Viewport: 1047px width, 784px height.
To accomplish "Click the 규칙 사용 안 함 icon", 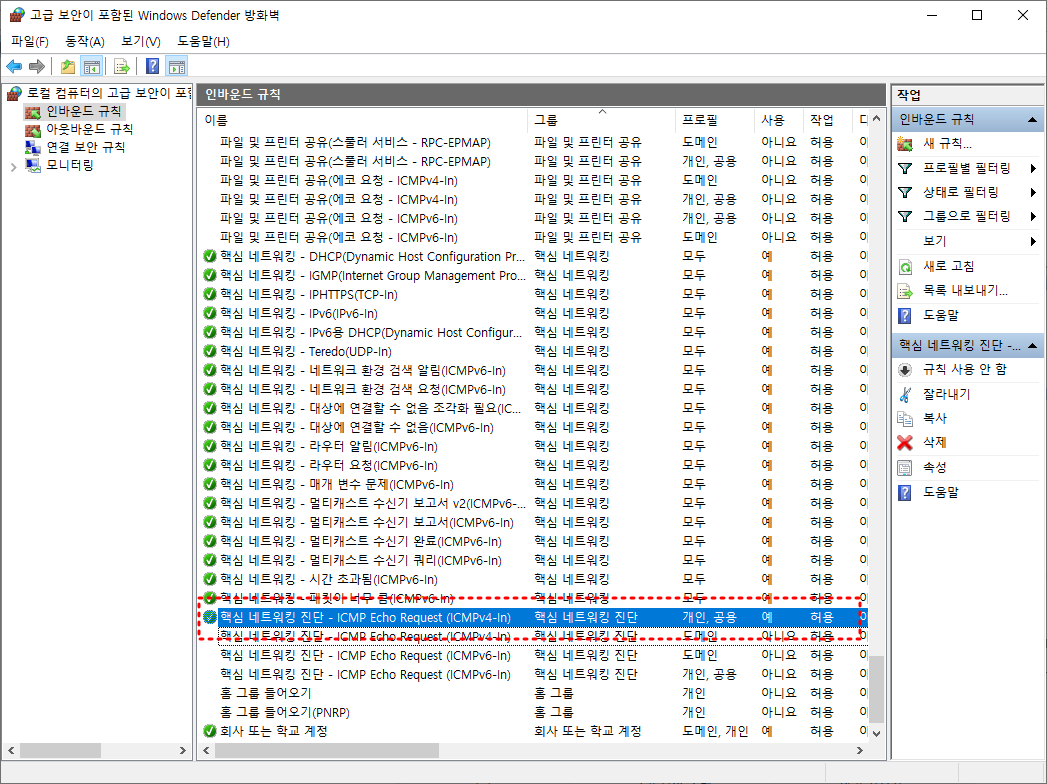I will click(x=905, y=369).
